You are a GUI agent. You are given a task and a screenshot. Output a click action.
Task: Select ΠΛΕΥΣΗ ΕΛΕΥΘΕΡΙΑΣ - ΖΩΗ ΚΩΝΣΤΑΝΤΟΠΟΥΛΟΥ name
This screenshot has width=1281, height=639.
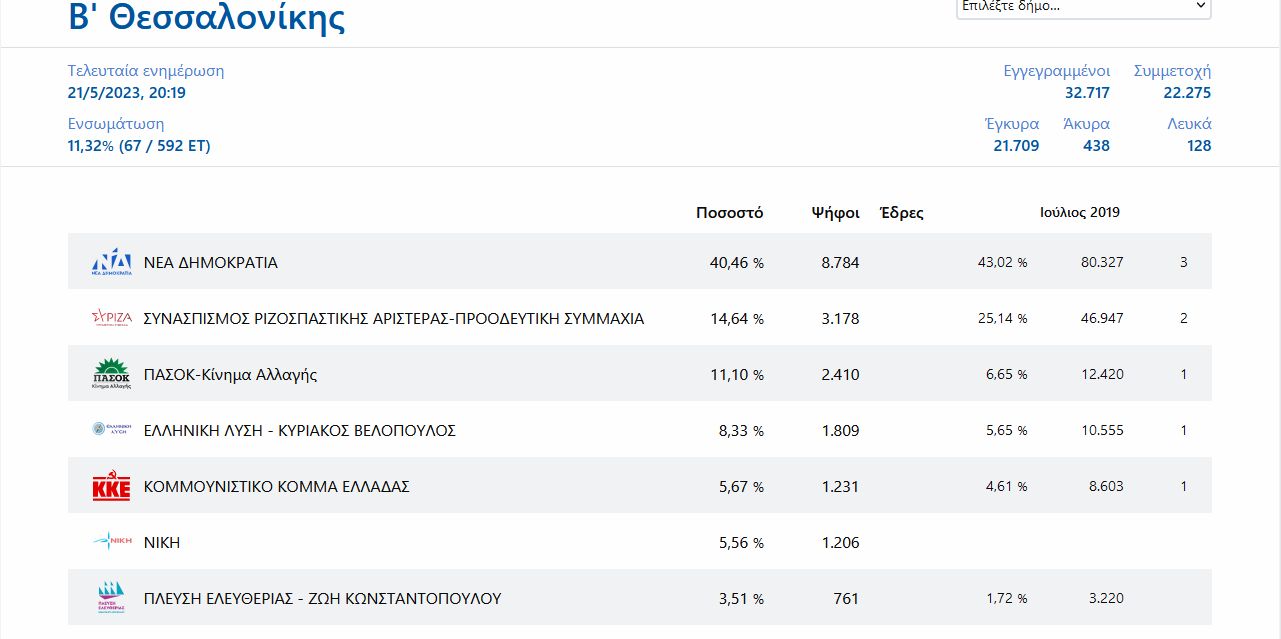(323, 599)
